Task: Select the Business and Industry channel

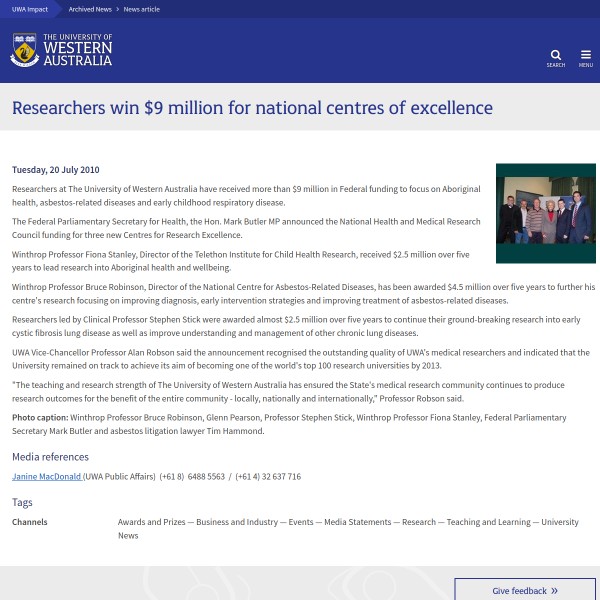Action: (x=237, y=522)
